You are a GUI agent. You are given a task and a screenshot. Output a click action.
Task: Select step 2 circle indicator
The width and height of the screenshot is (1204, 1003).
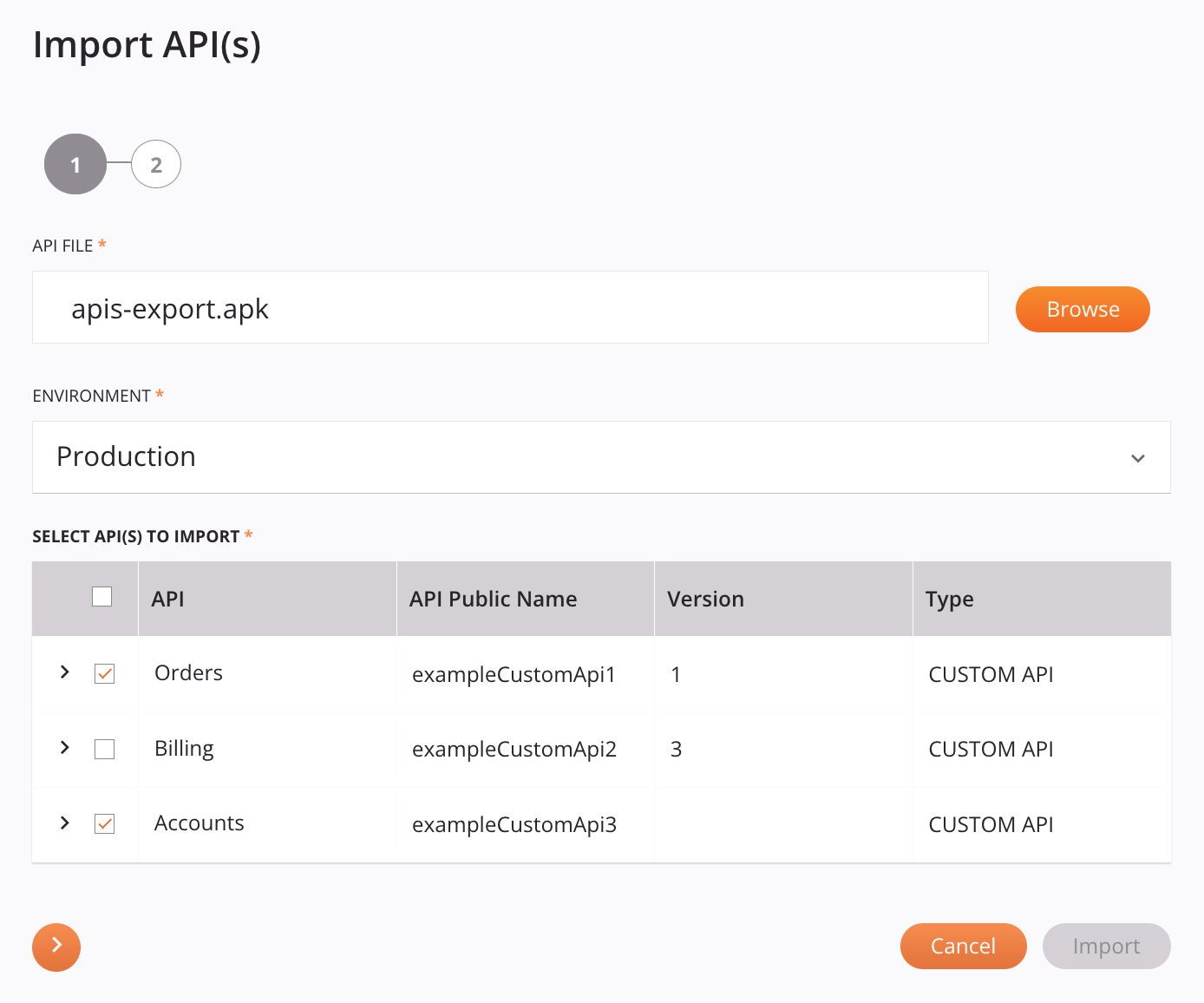tap(156, 164)
